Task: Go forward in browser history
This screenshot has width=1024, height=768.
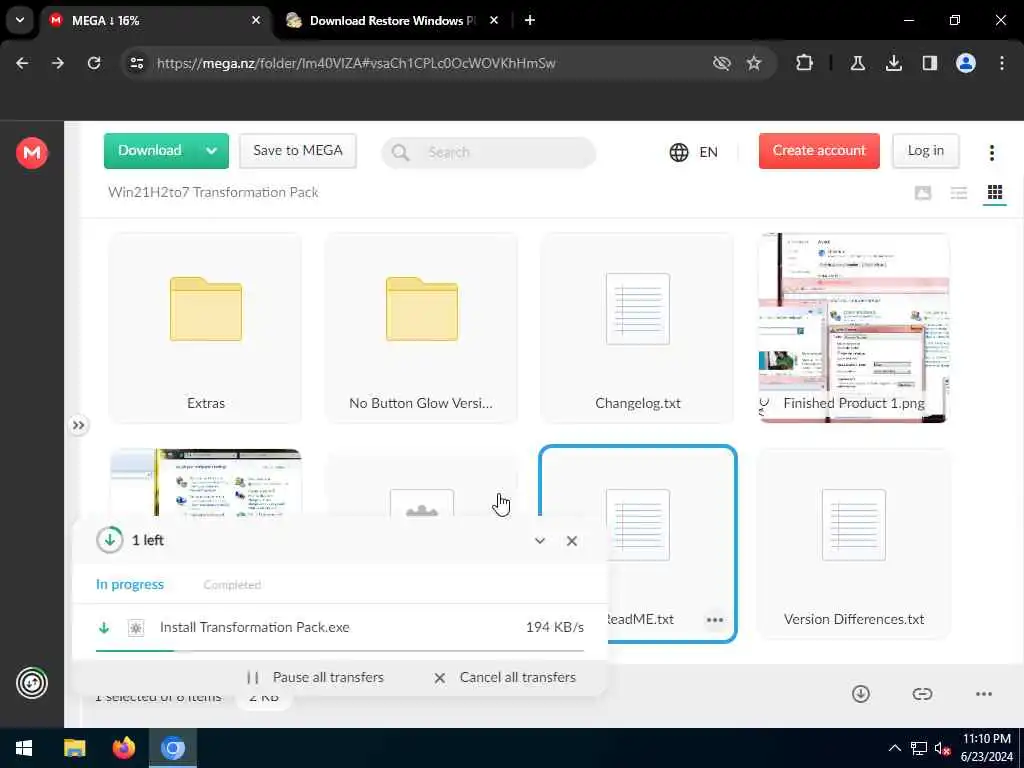Action: (x=58, y=63)
